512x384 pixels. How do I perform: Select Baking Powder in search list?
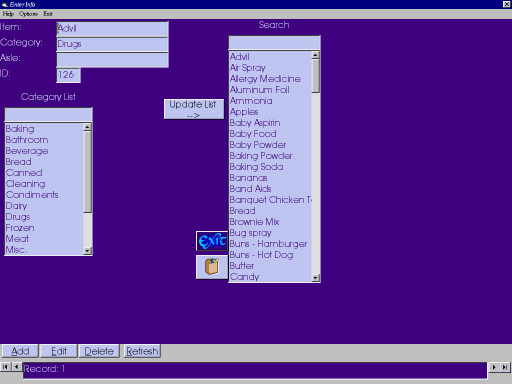pyautogui.click(x=270, y=156)
